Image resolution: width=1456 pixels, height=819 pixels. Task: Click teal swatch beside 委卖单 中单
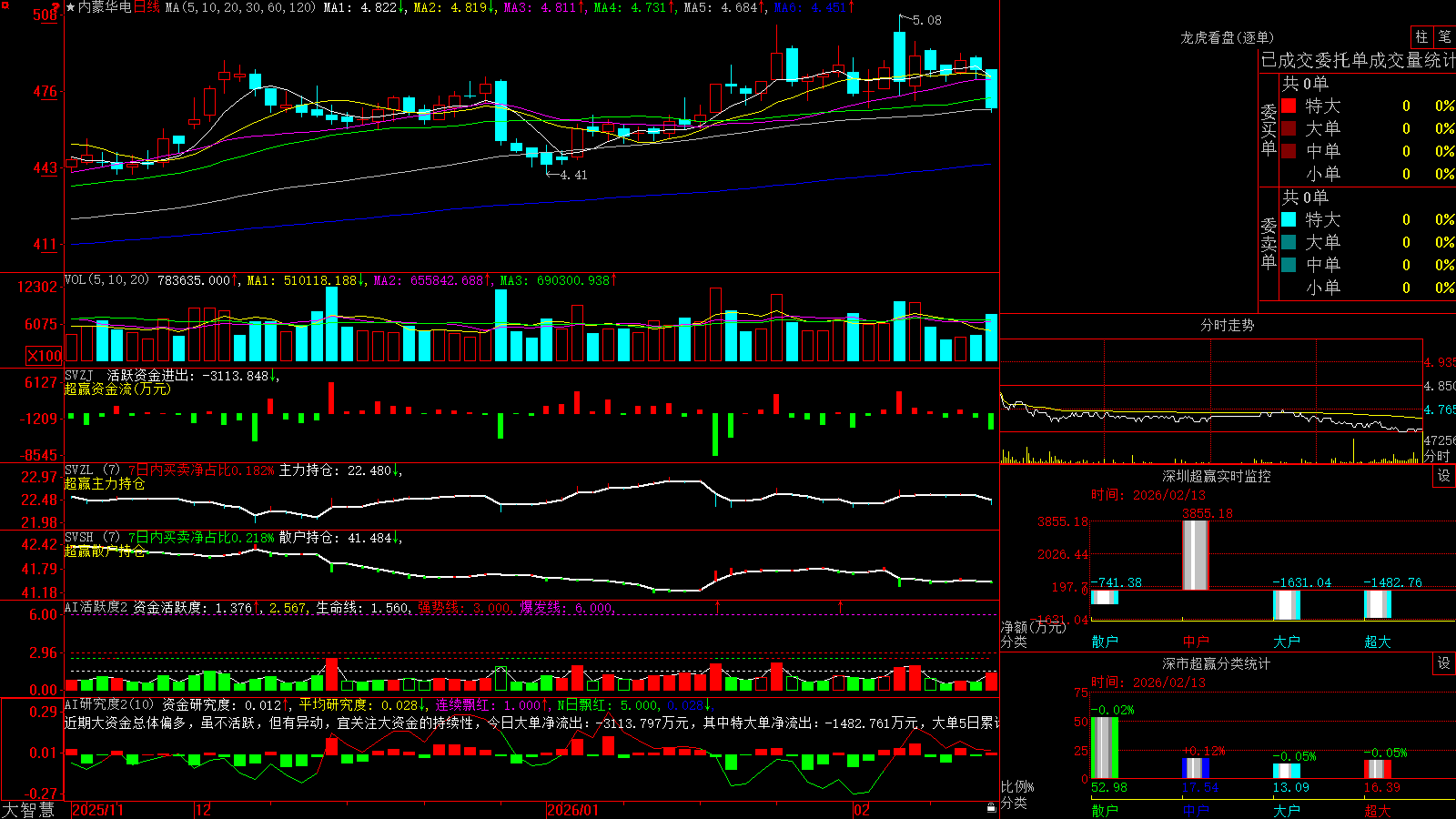coord(1289,265)
